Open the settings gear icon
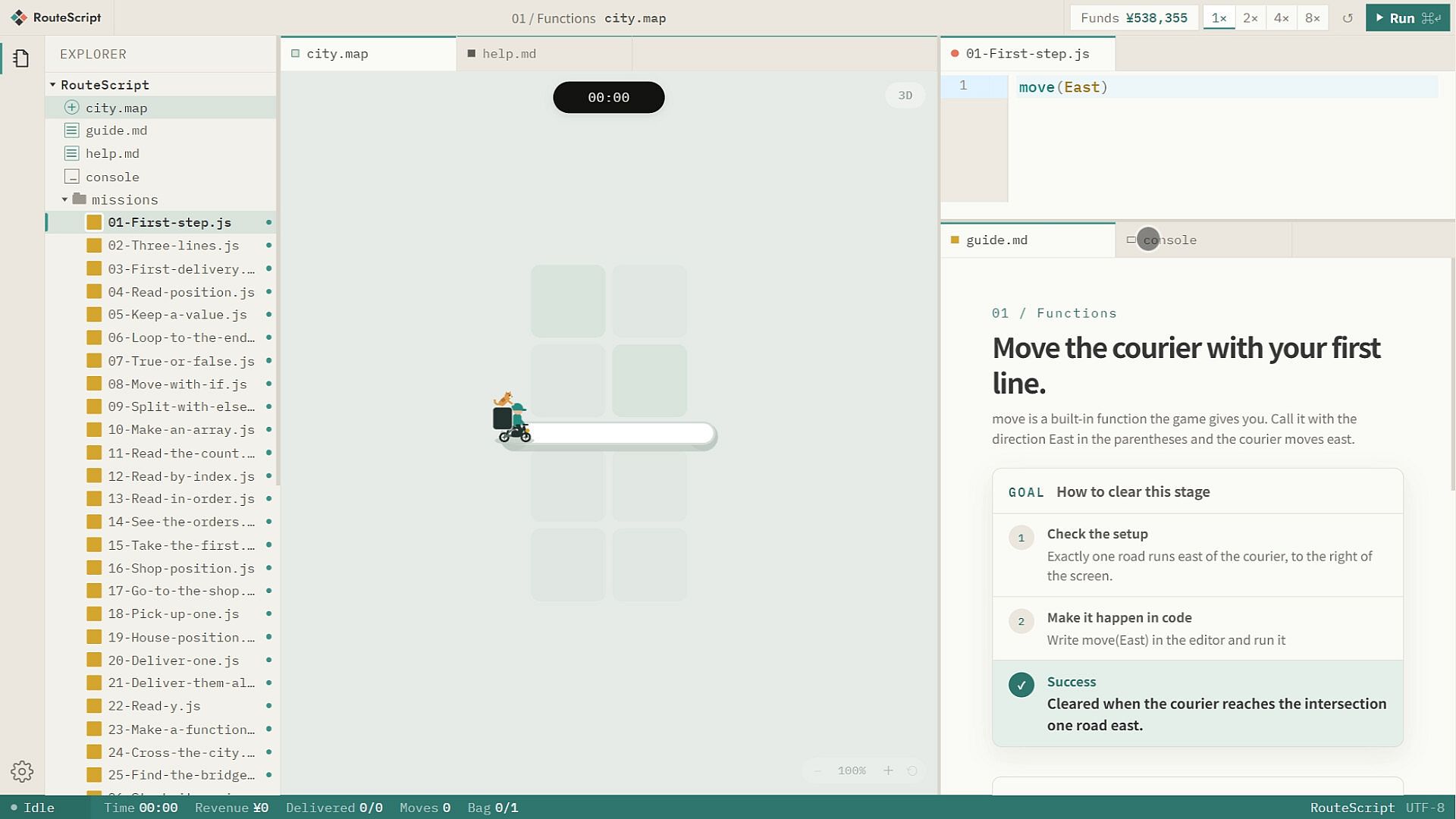This screenshot has height=819, width=1456. [22, 771]
